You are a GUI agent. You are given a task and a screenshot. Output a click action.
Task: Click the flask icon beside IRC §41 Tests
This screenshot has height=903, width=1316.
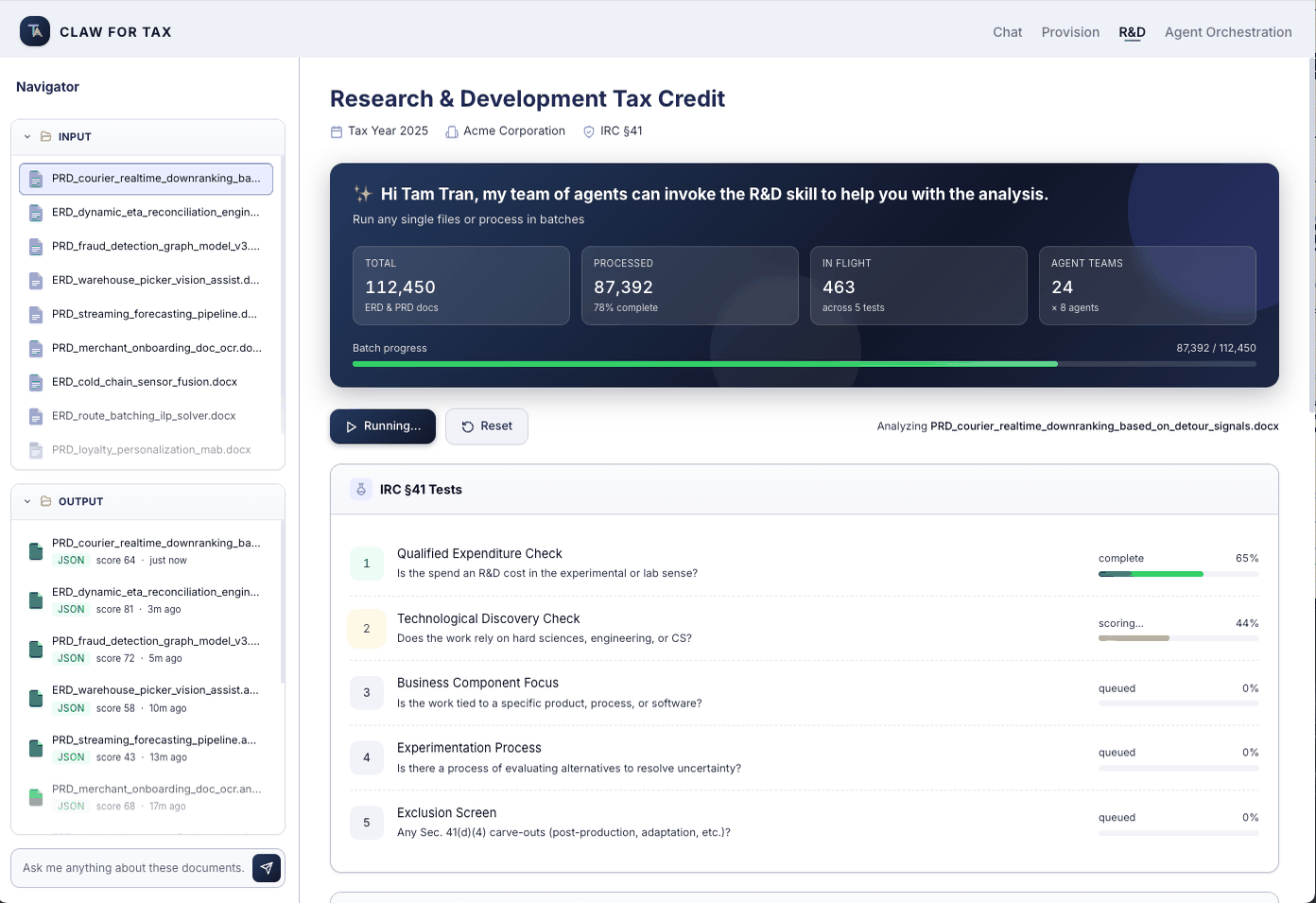361,489
